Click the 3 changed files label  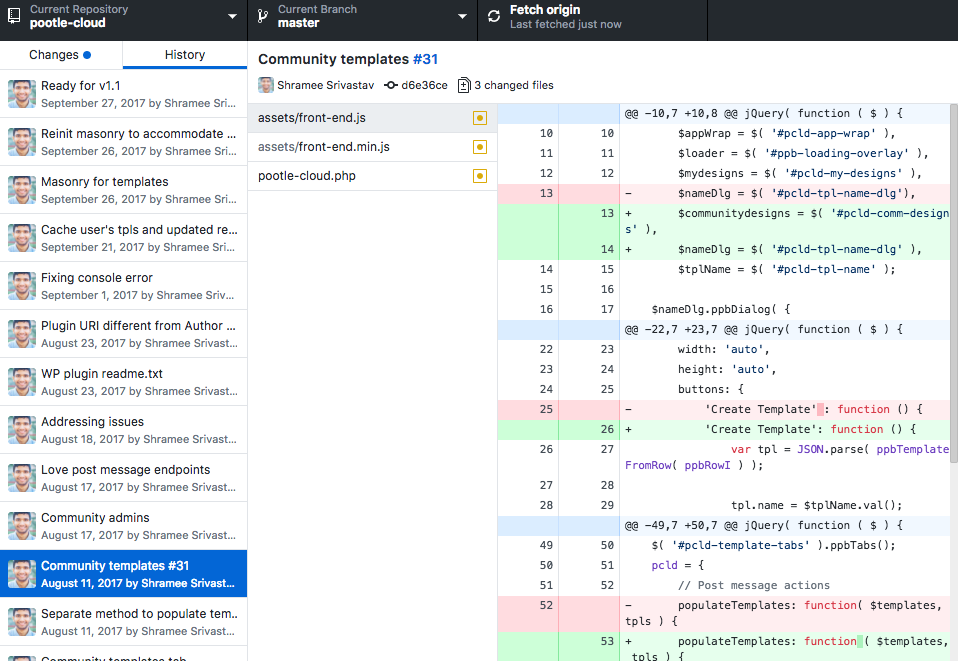click(x=513, y=85)
